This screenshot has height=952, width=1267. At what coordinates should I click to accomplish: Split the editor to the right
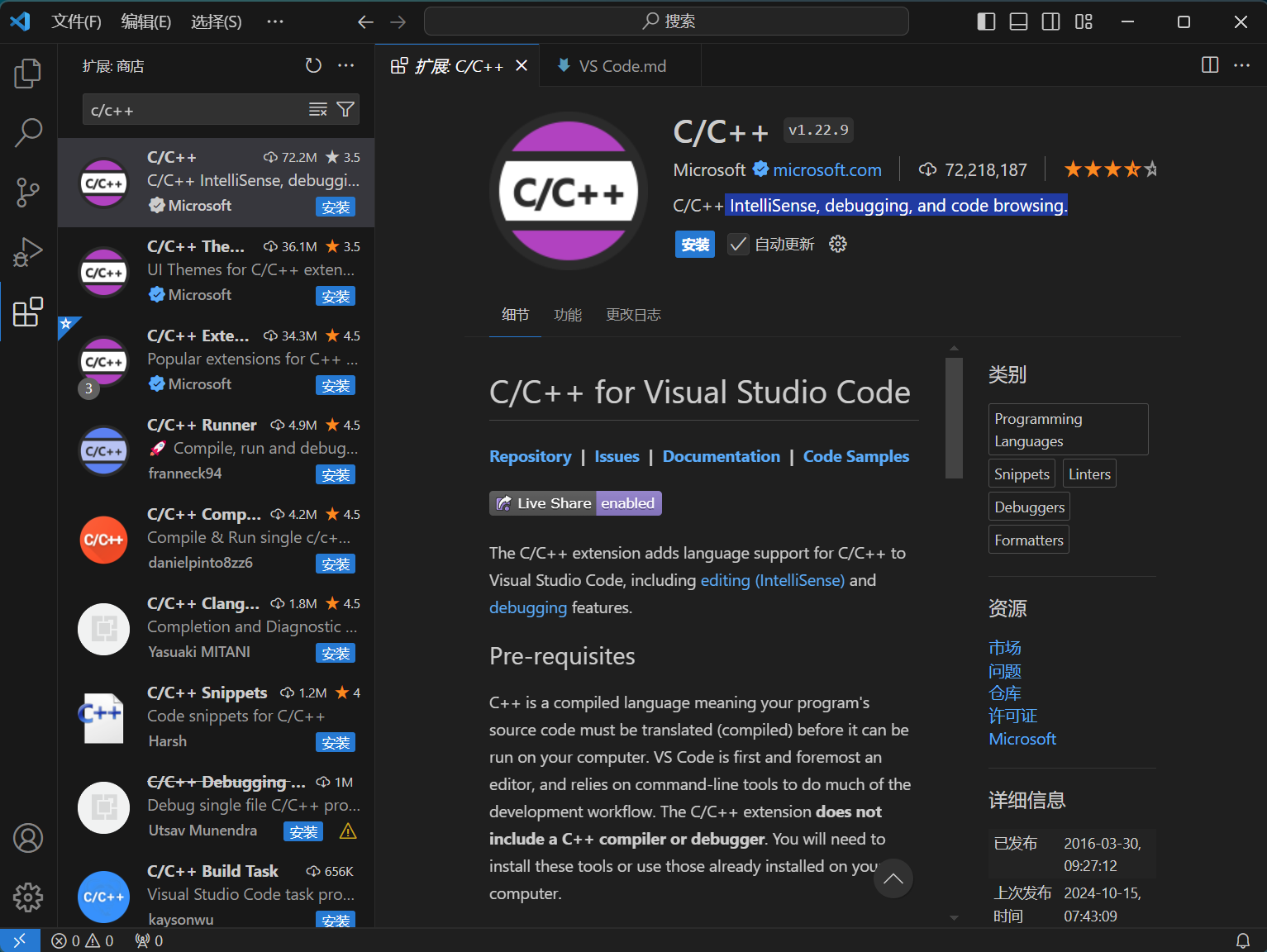point(1210,65)
